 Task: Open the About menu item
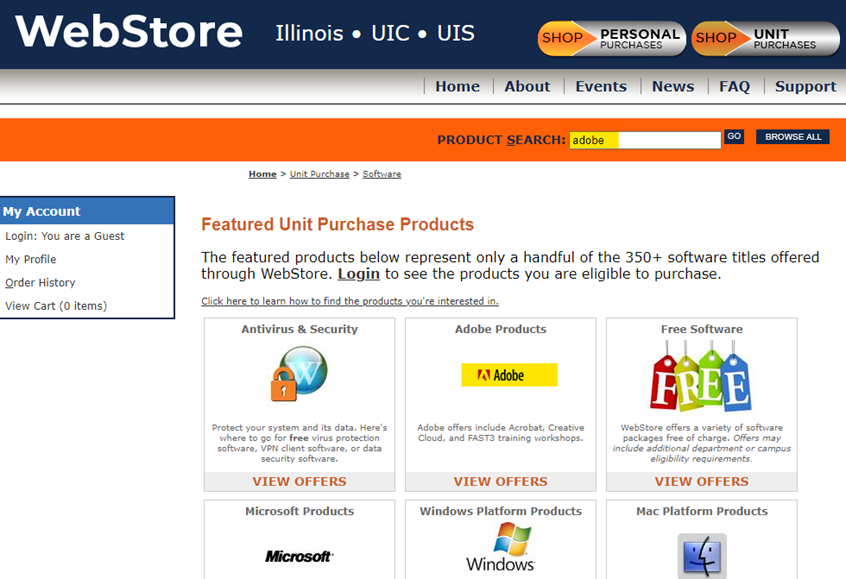pyautogui.click(x=527, y=86)
